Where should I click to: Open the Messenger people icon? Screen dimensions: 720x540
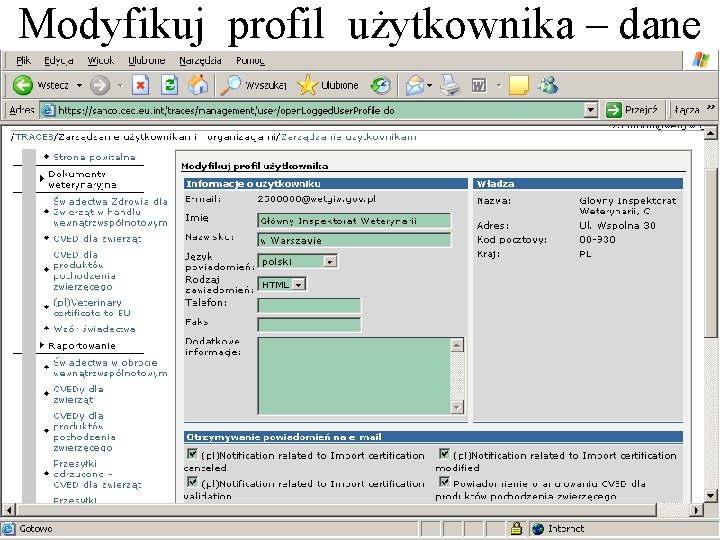coord(548,85)
